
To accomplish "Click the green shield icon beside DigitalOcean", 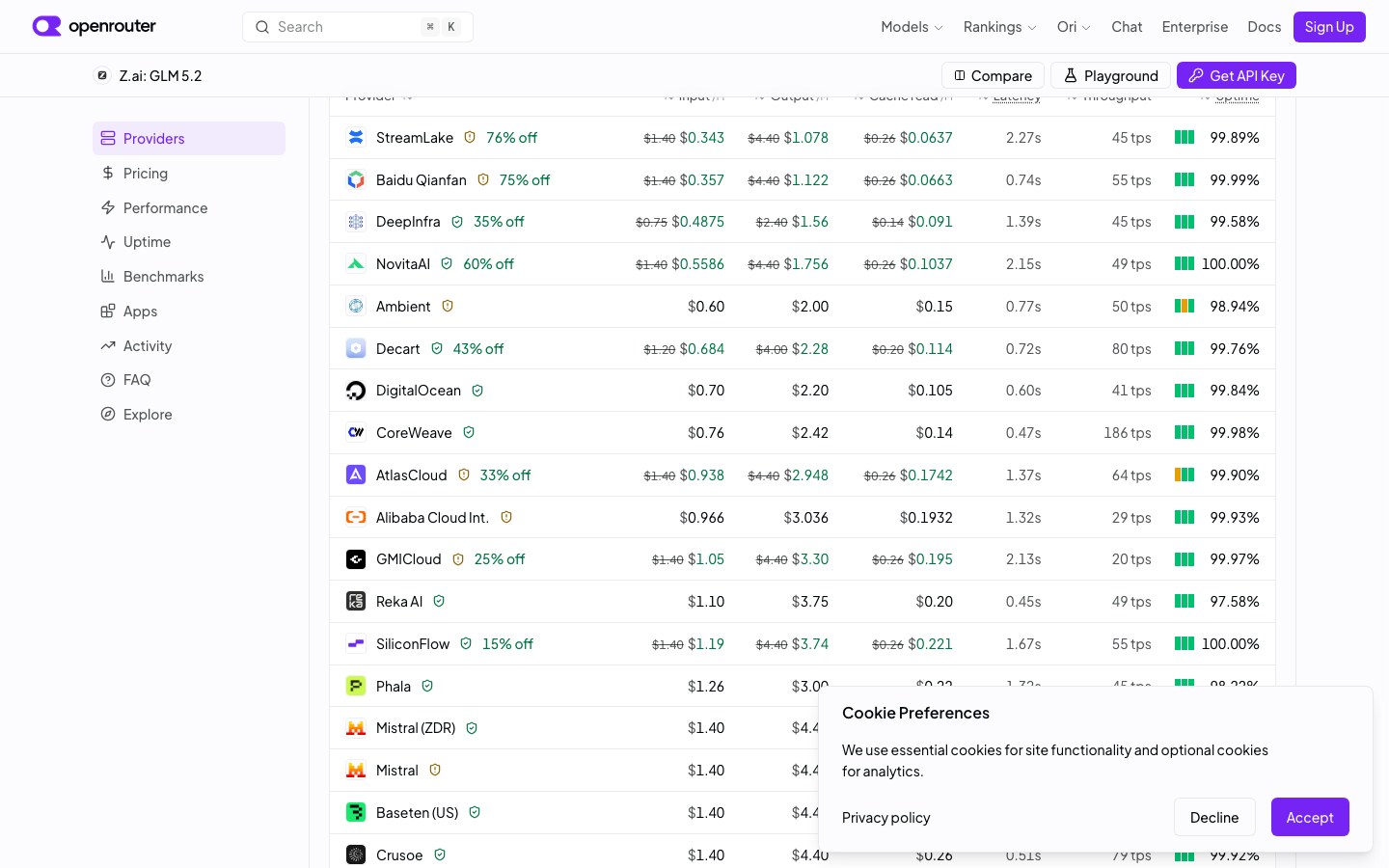I will 477,391.
